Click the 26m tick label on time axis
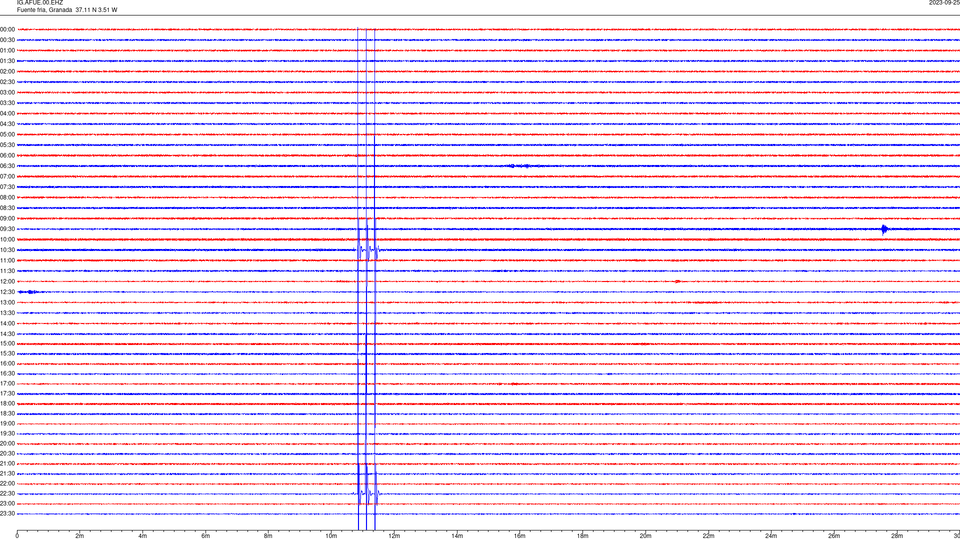 [834, 536]
